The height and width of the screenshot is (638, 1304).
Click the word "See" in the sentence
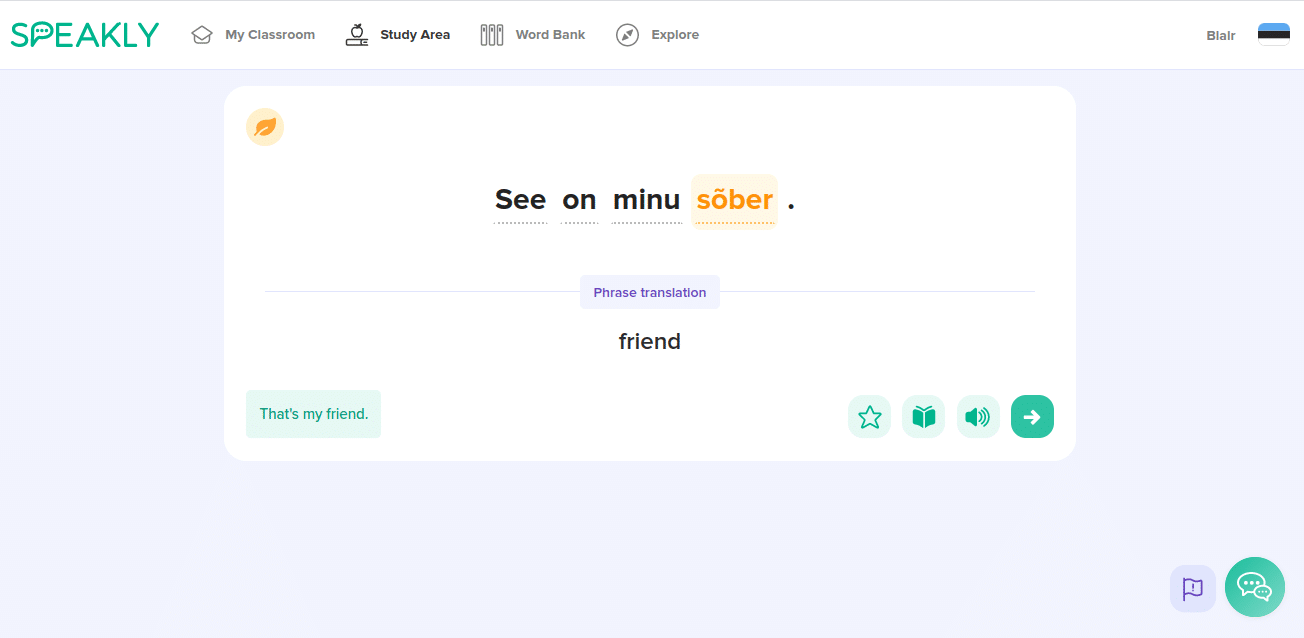tap(520, 200)
